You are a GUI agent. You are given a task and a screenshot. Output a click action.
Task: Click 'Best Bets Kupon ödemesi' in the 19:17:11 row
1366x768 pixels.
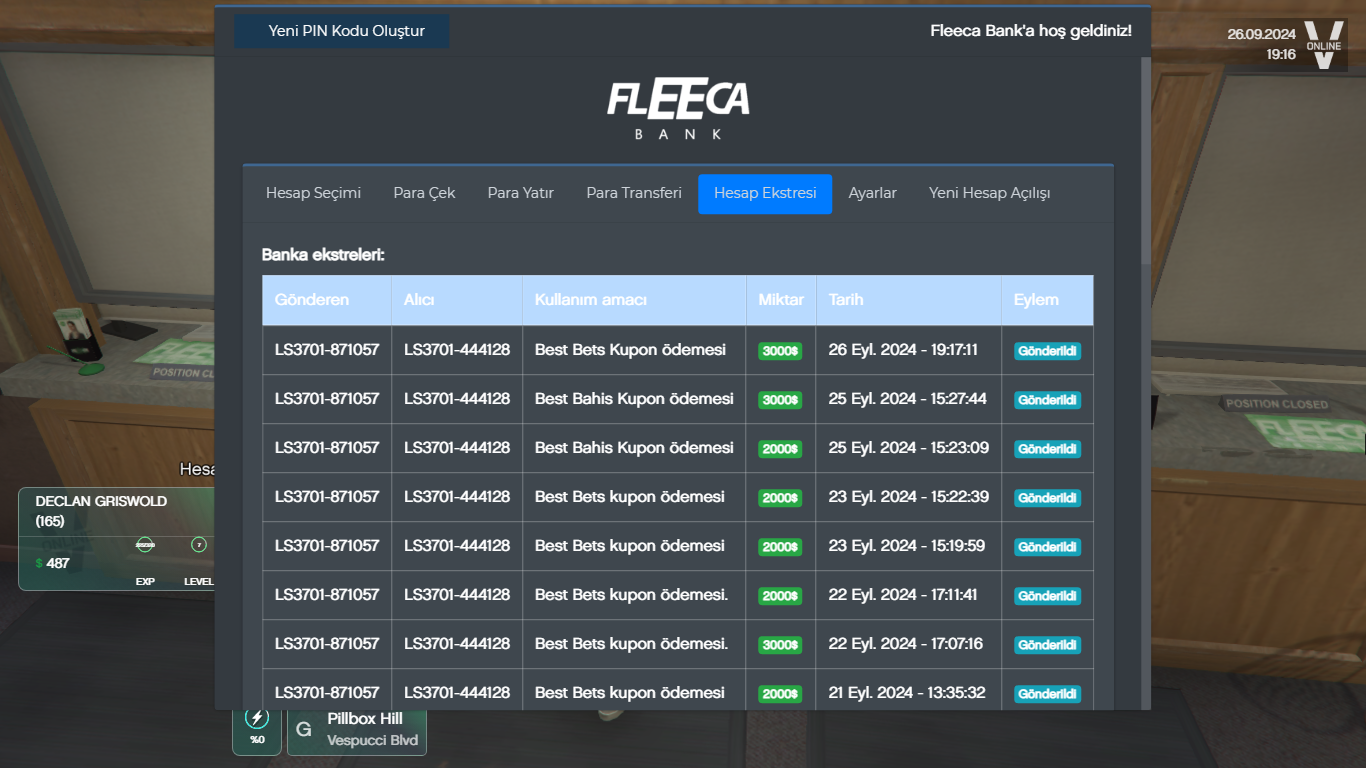[630, 350]
